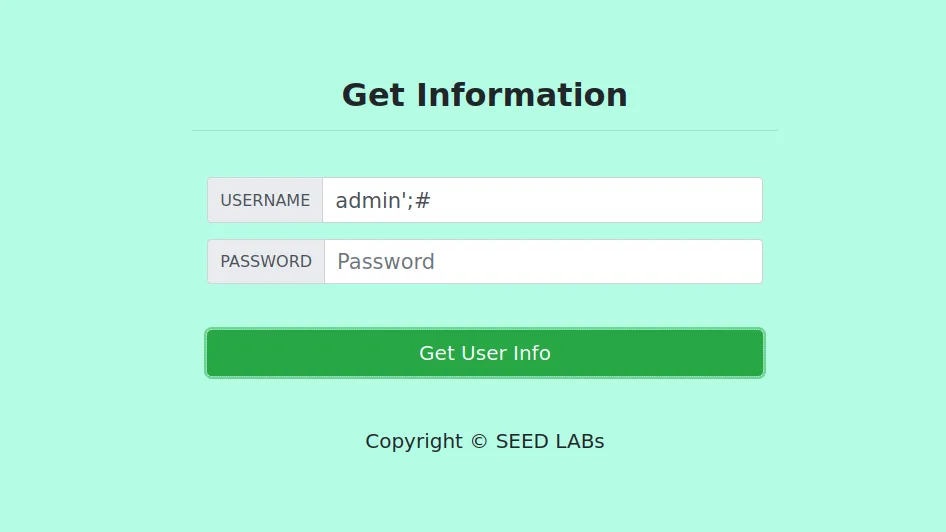Click the divider line under the heading
This screenshot has width=946, height=532.
[484, 130]
